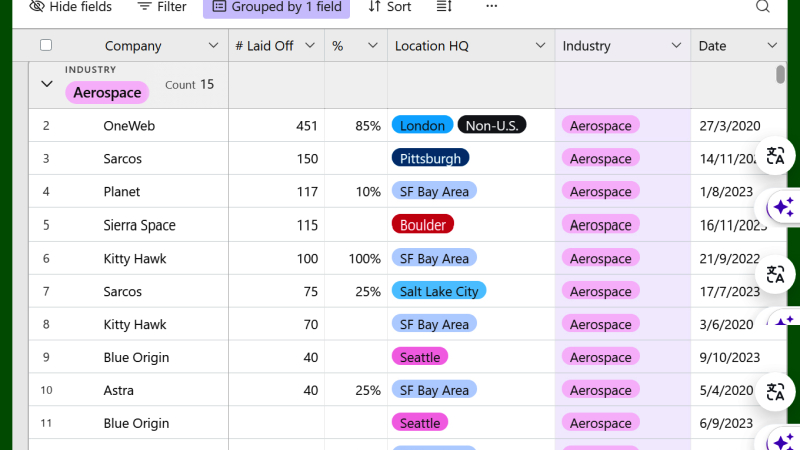Screen dimensions: 800x450
Task: Select the 100% cell for Kitty Hawk
Action: coord(356,259)
